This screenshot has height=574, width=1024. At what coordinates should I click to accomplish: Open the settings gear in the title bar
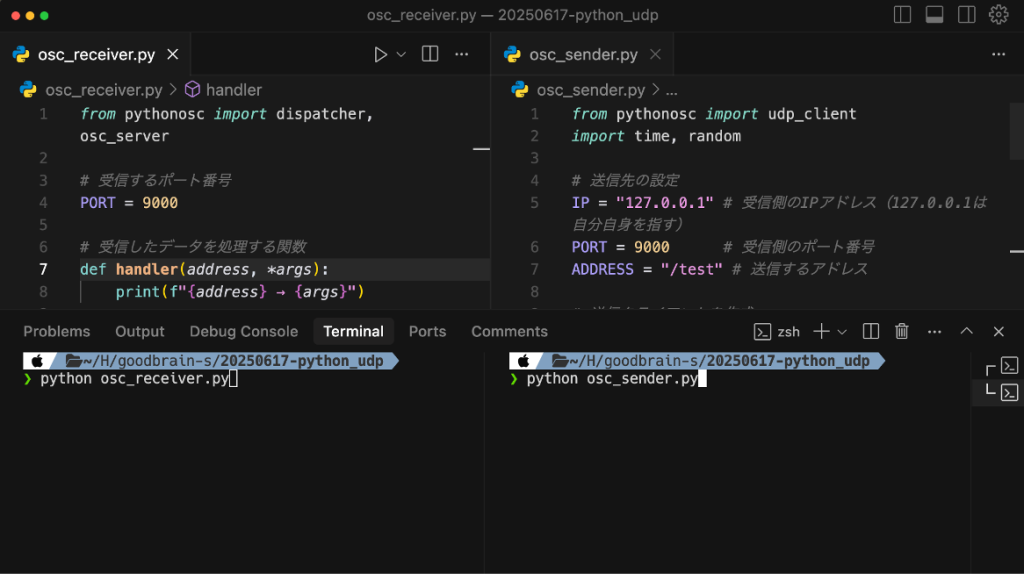click(x=997, y=15)
